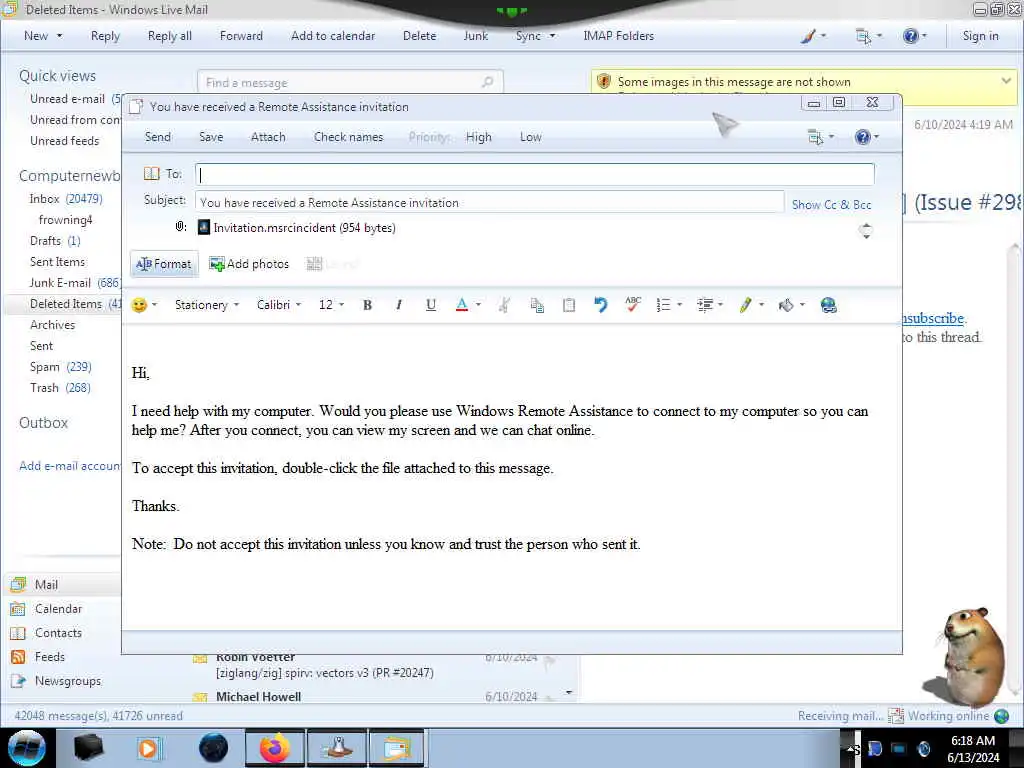Open the New dropdown in main toolbar
1024x768 pixels.
[x=43, y=36]
